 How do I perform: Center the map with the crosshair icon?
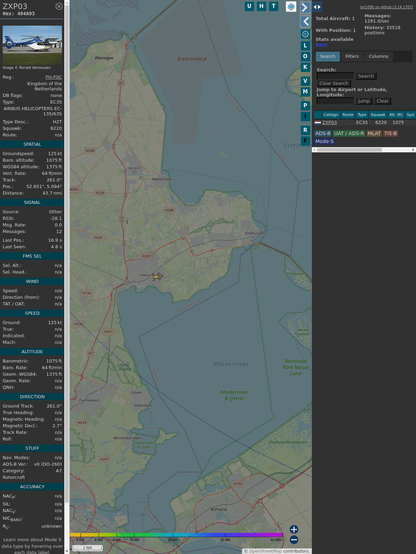pos(305,34)
